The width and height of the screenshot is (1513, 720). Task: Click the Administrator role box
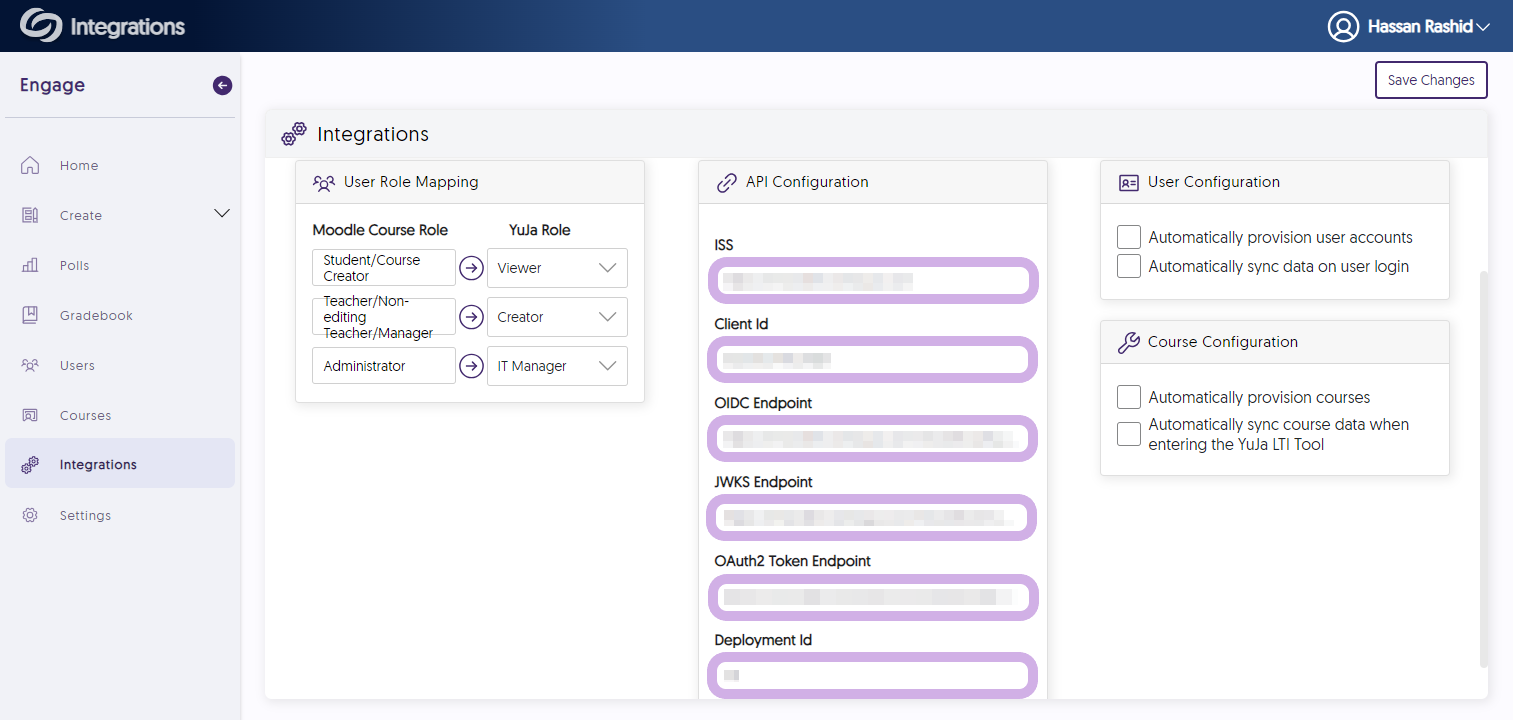pos(384,366)
